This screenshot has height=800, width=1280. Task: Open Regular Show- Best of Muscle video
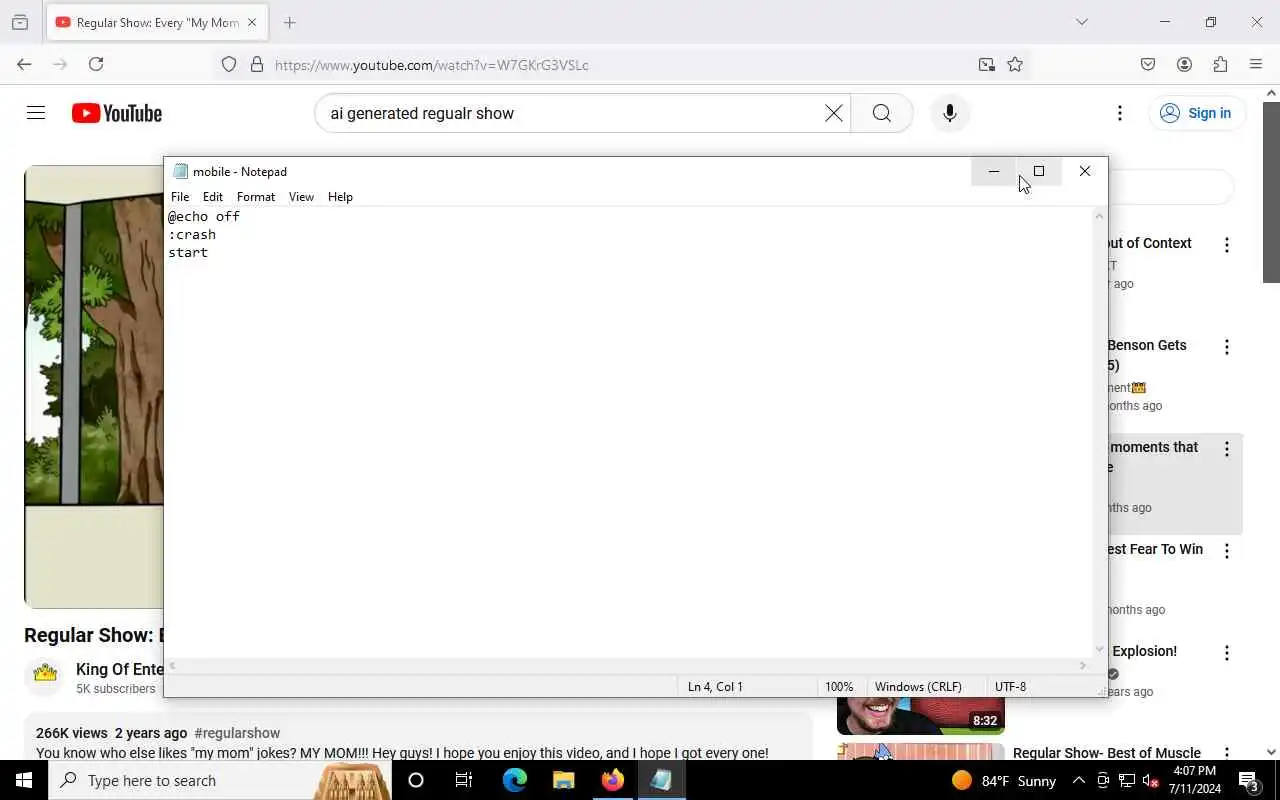[x=1107, y=753]
